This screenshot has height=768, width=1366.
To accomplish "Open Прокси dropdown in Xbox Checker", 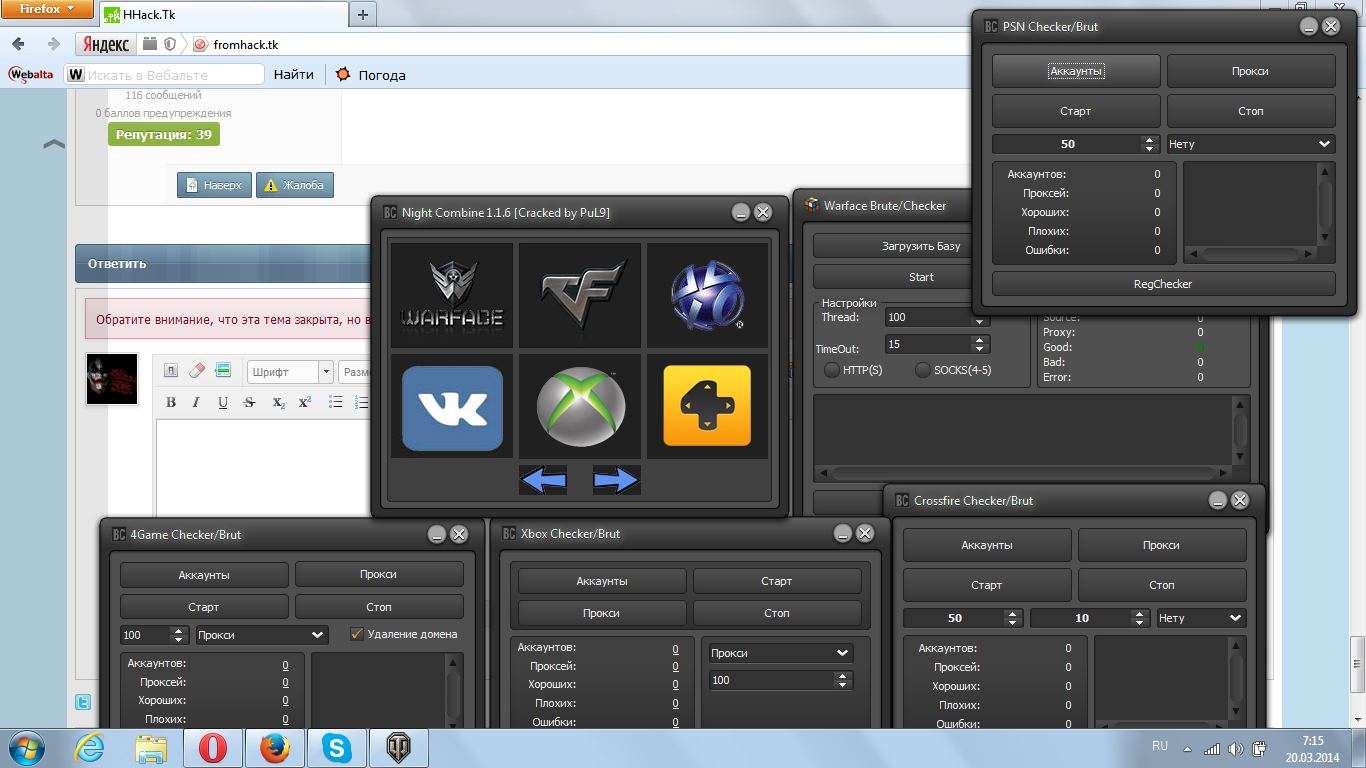I will point(780,653).
